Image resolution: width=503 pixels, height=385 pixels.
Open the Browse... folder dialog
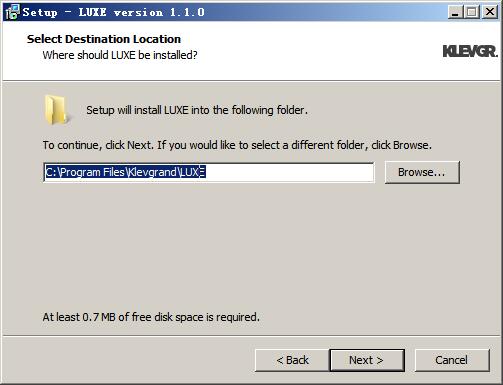pyautogui.click(x=422, y=172)
